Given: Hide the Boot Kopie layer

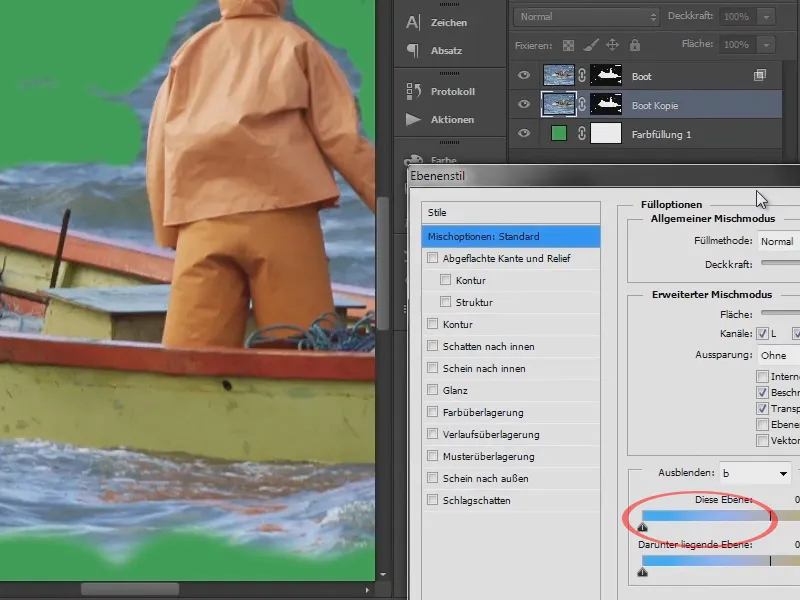Looking at the screenshot, I should [523, 105].
